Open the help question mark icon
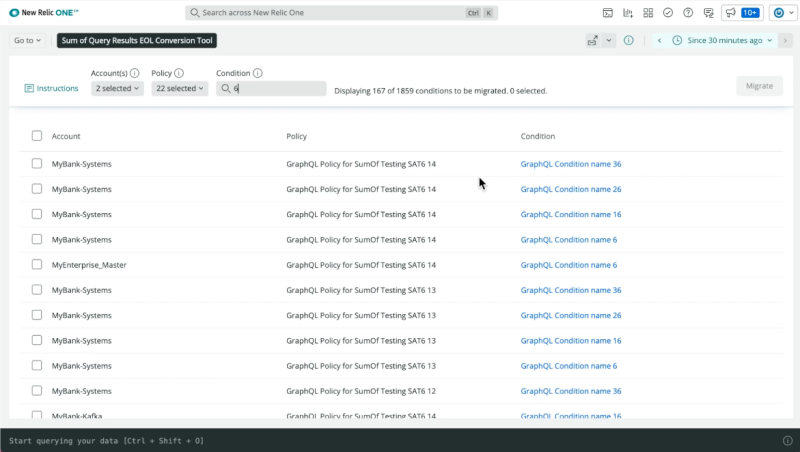Screen dimensions: 800x452 tap(688, 13)
